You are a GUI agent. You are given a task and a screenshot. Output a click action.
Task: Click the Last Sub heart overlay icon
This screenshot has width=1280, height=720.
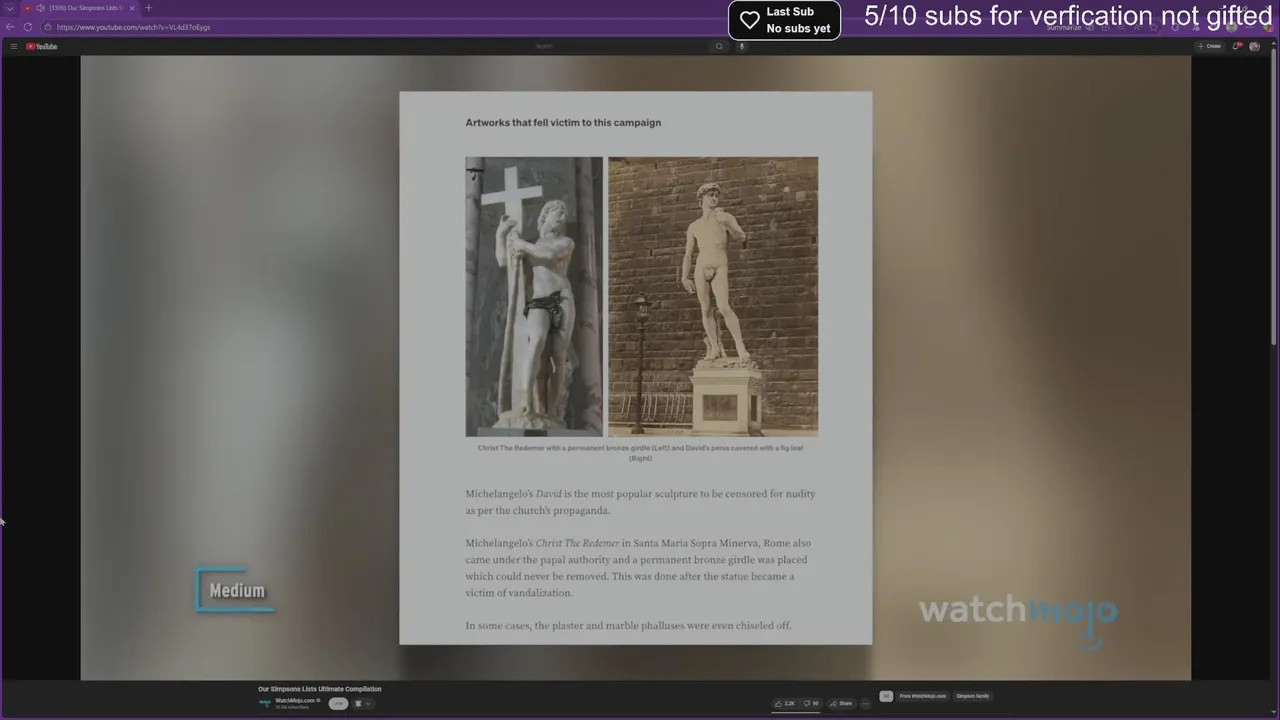coord(750,20)
